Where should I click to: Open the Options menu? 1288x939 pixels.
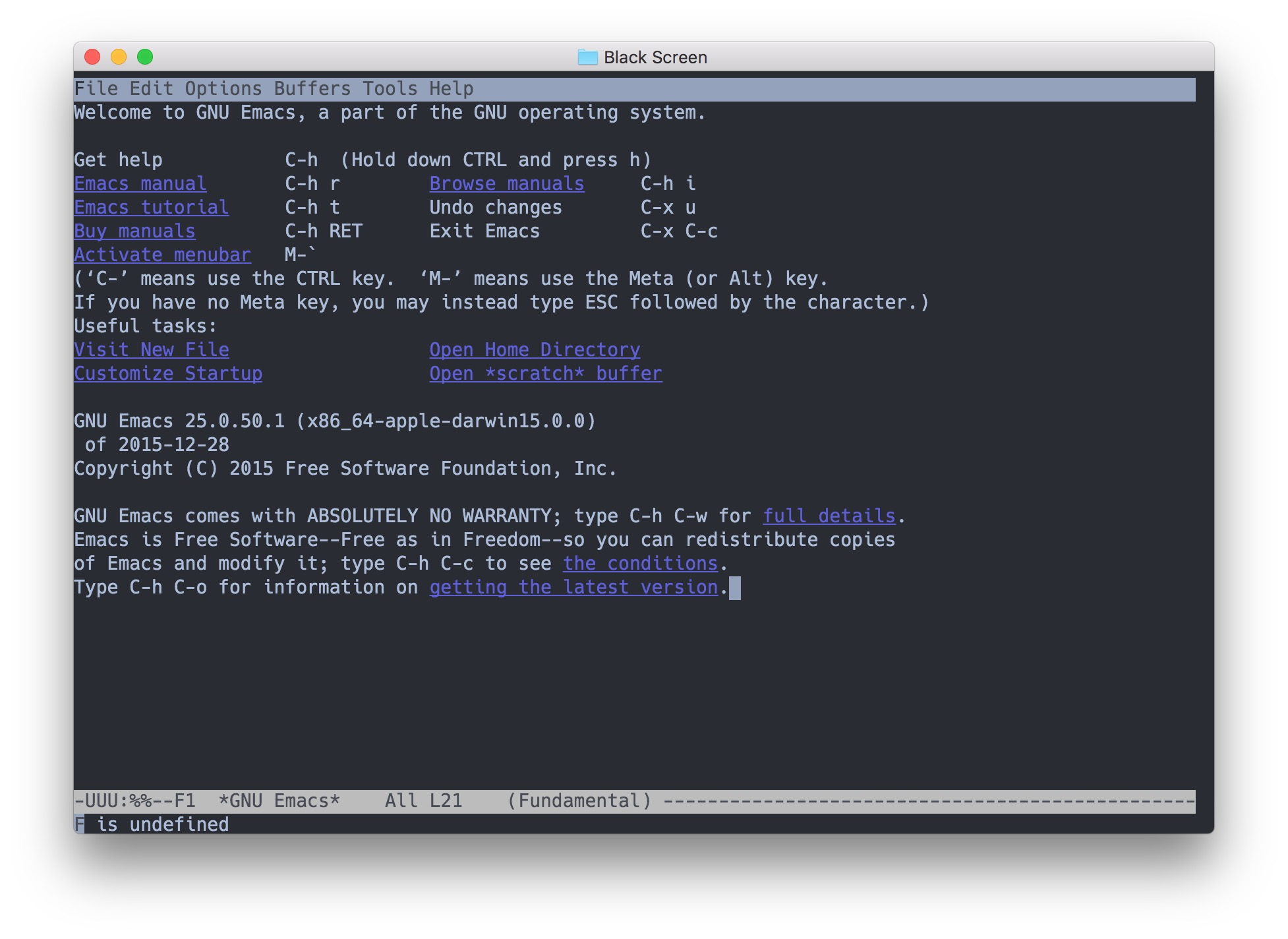pyautogui.click(x=223, y=89)
